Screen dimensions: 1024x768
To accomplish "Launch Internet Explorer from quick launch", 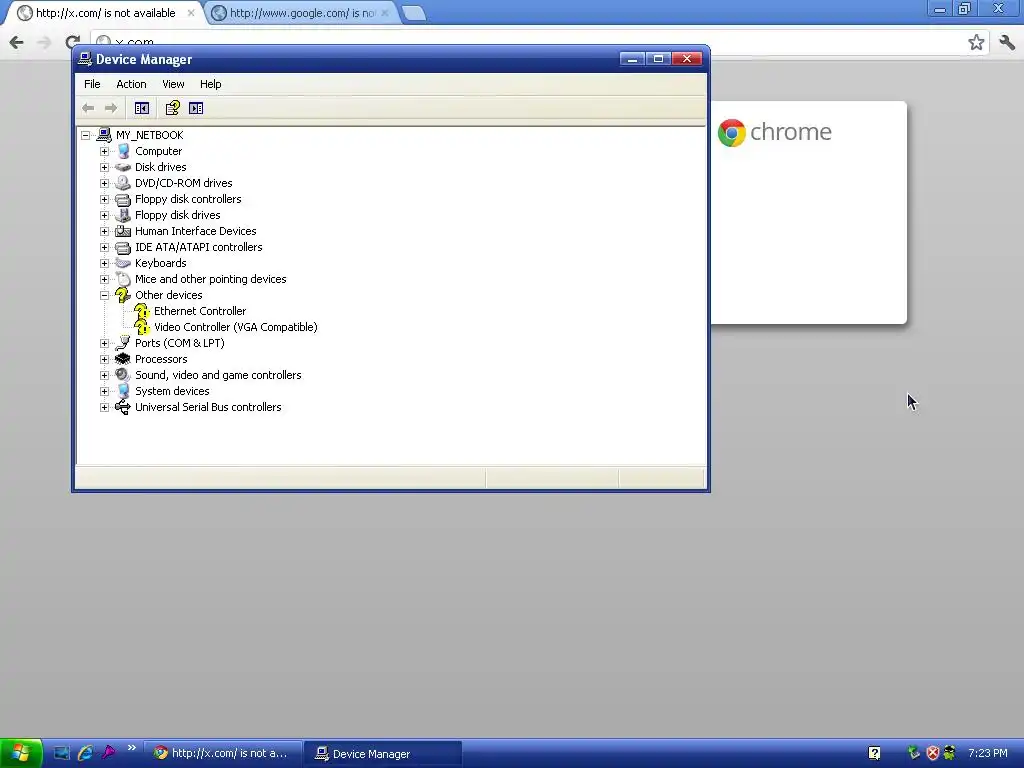I will 85,753.
